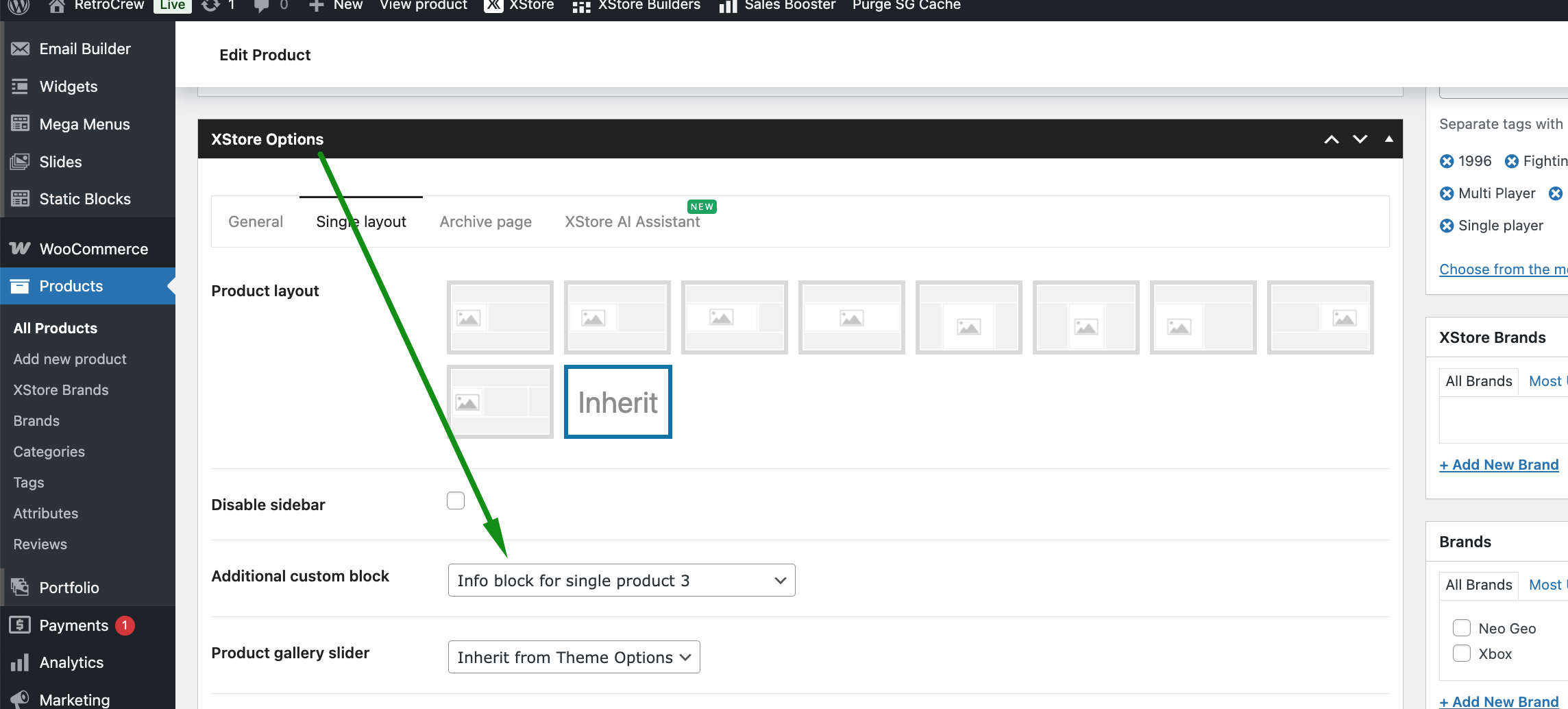Select All Brands tab in Brands box
The width and height of the screenshot is (1568, 709).
point(1478,585)
